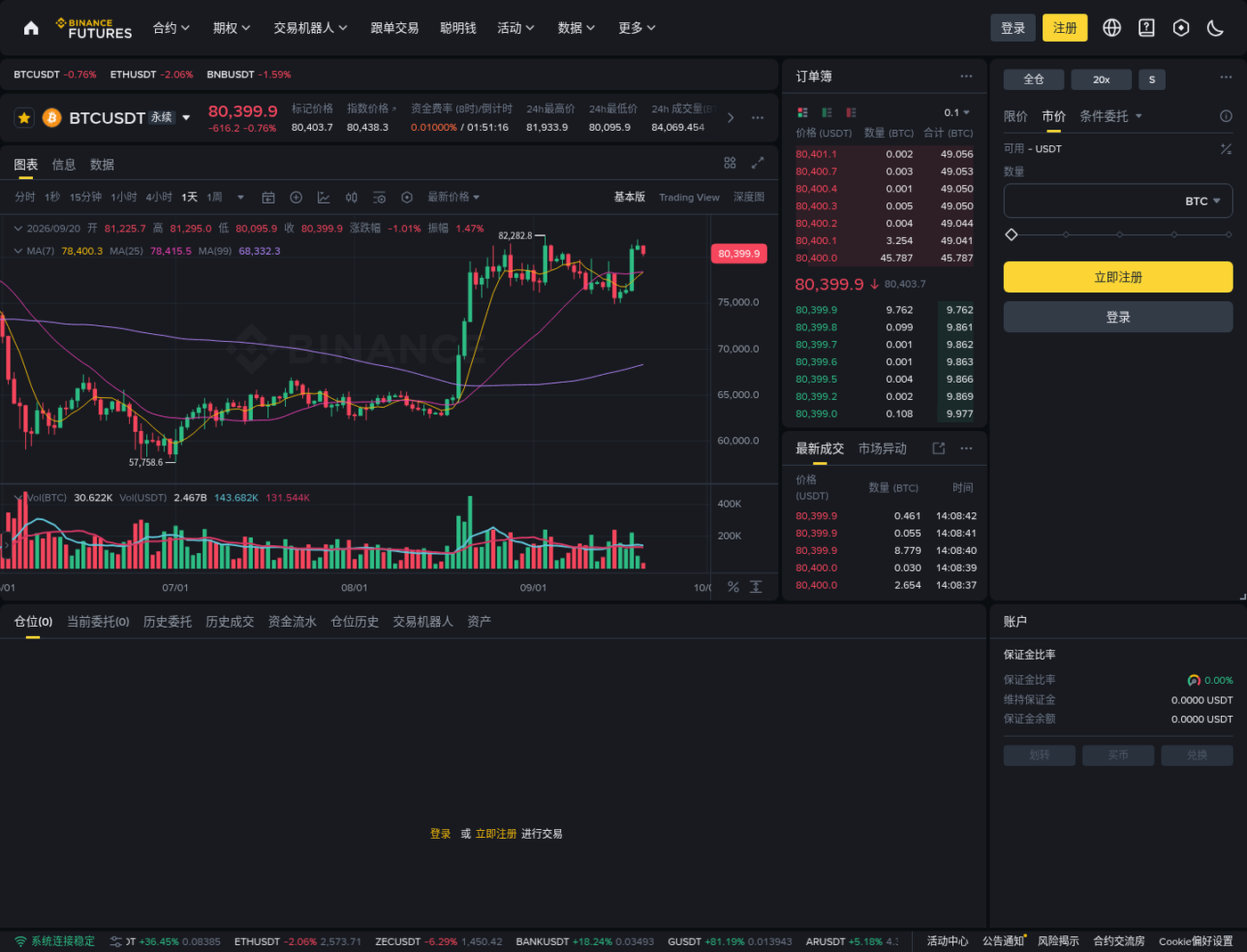The width and height of the screenshot is (1247, 952).
Task: Open the 全仓 margin mode button
Action: (x=1034, y=79)
